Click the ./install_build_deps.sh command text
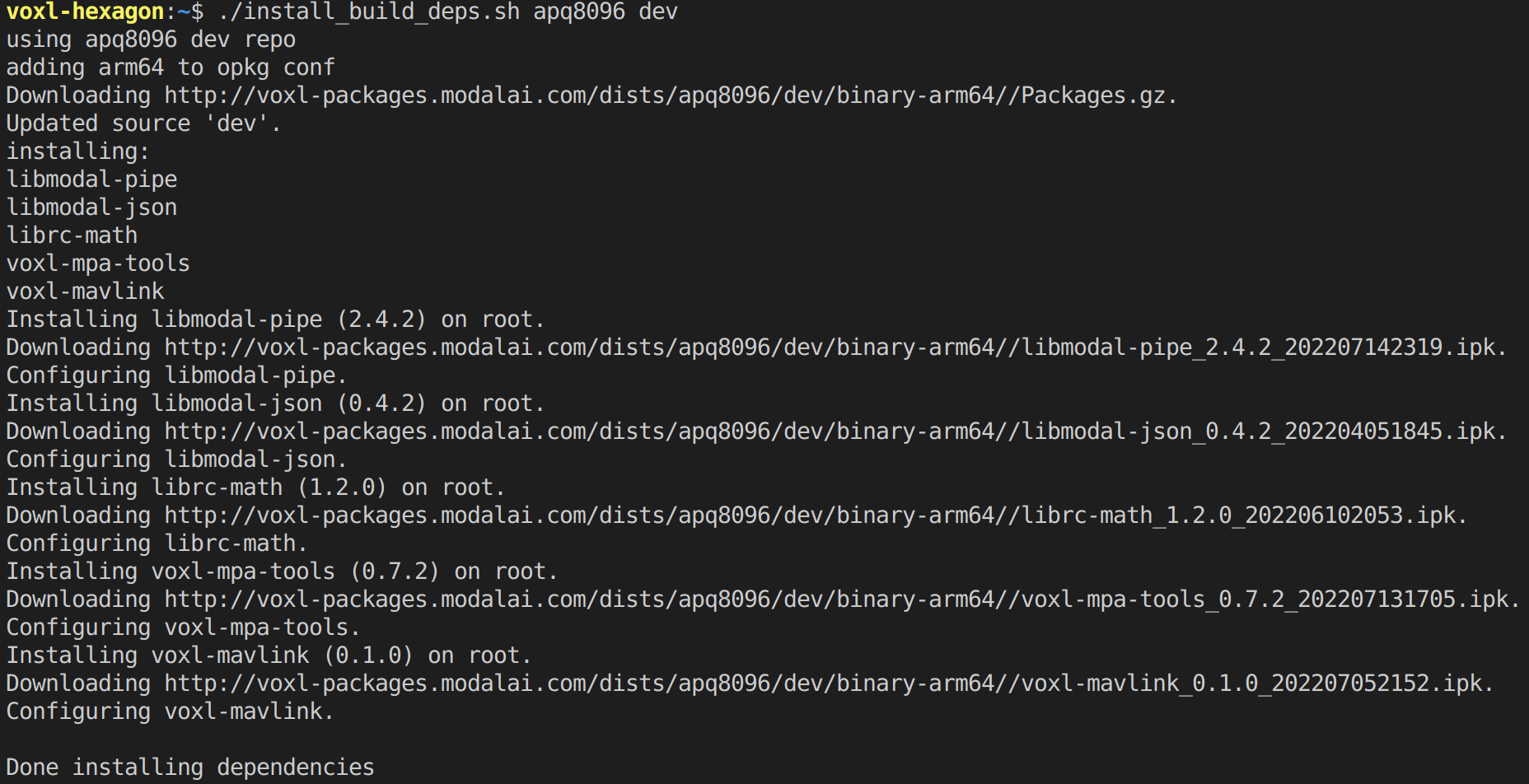The height and width of the screenshot is (784, 1529). pyautogui.click(x=369, y=12)
